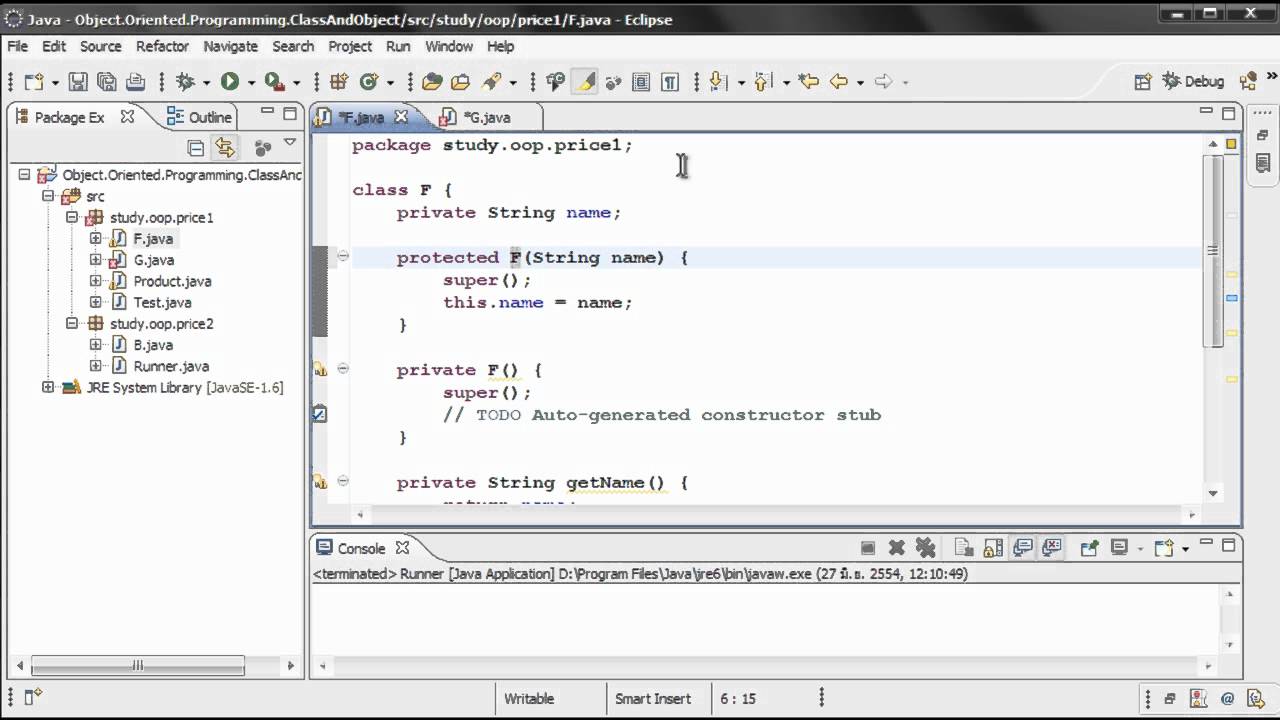The height and width of the screenshot is (720, 1280).
Task: Click the Clear Console icon
Action: click(964, 548)
